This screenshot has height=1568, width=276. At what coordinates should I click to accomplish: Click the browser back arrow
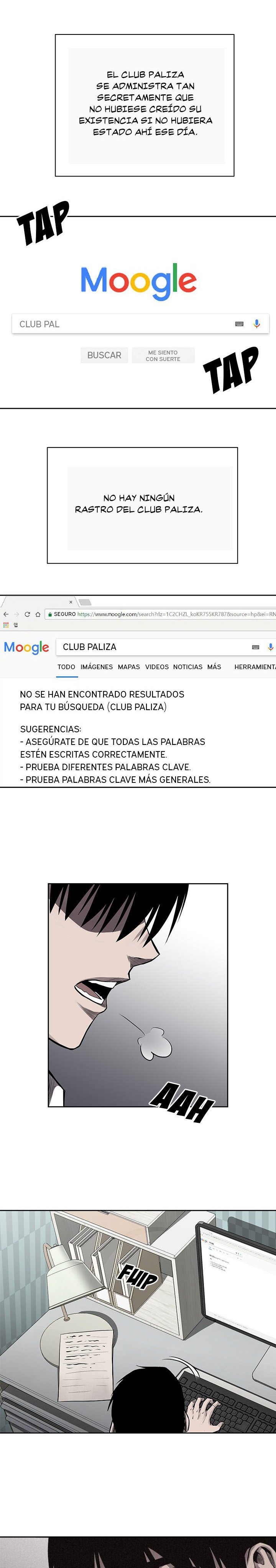tap(6, 614)
